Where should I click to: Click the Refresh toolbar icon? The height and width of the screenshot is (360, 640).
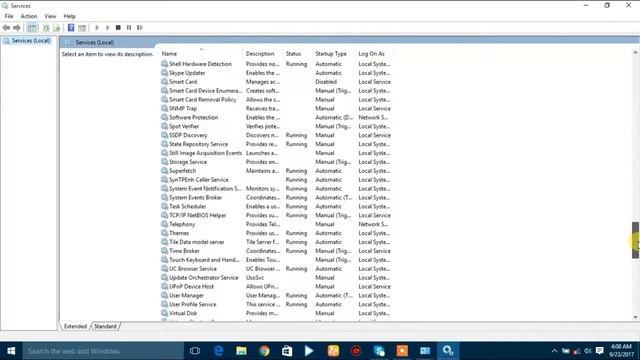pyautogui.click(x=46, y=28)
